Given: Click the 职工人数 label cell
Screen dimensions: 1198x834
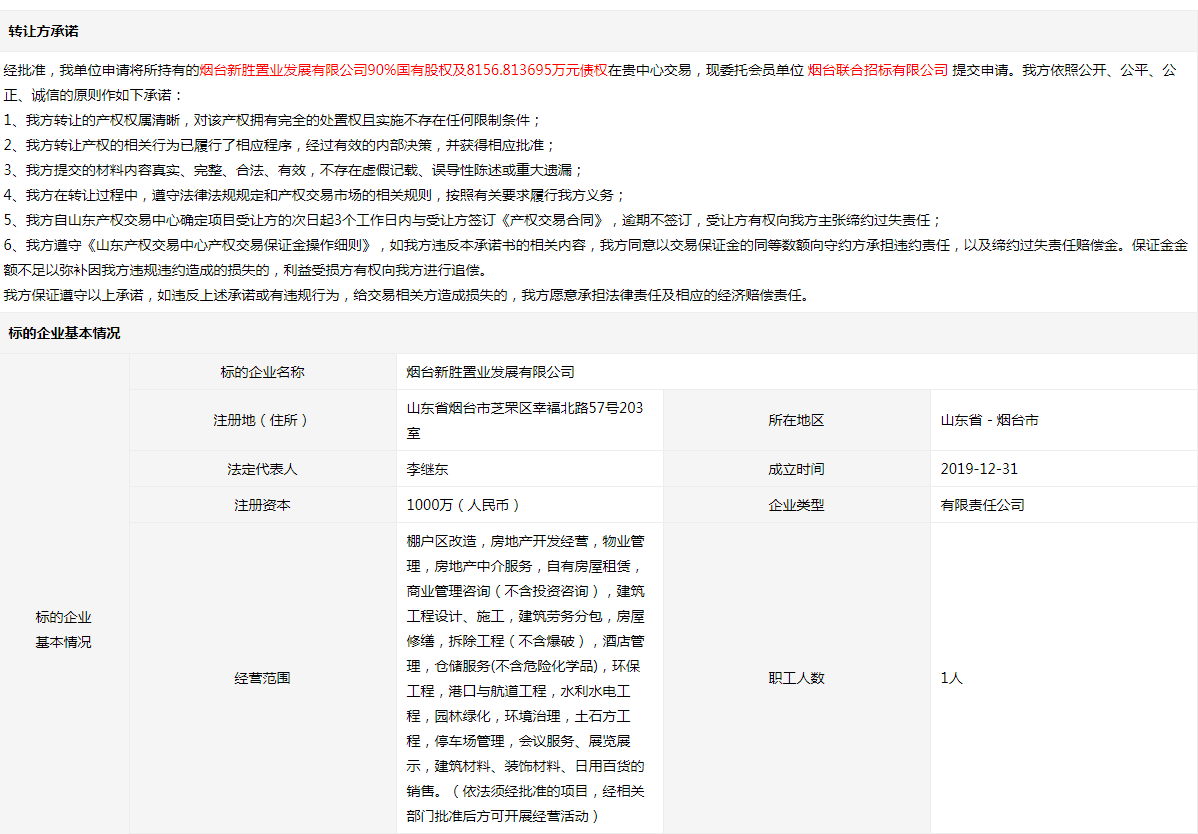Looking at the screenshot, I should click(797, 678).
